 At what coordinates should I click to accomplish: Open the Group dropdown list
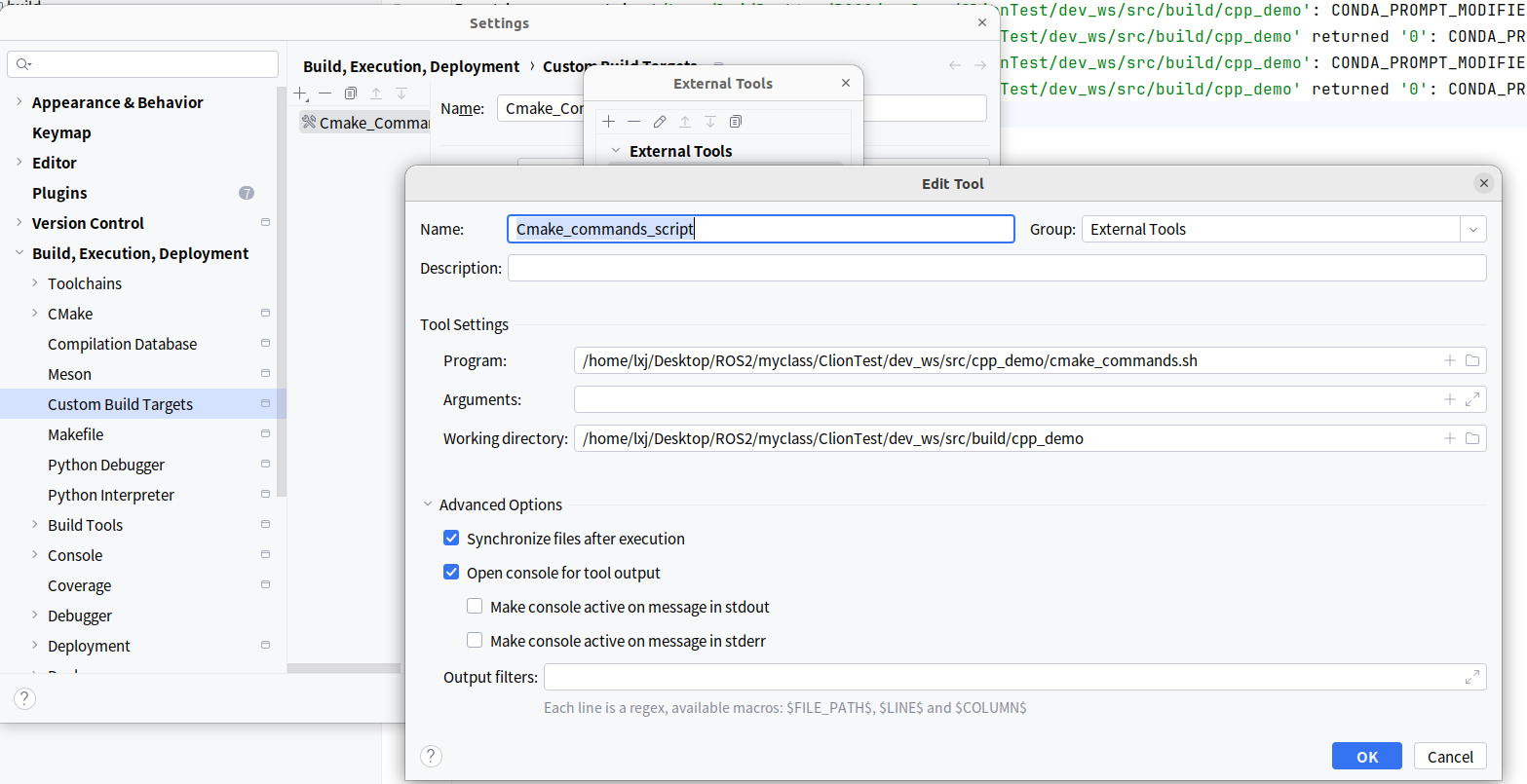(x=1472, y=230)
